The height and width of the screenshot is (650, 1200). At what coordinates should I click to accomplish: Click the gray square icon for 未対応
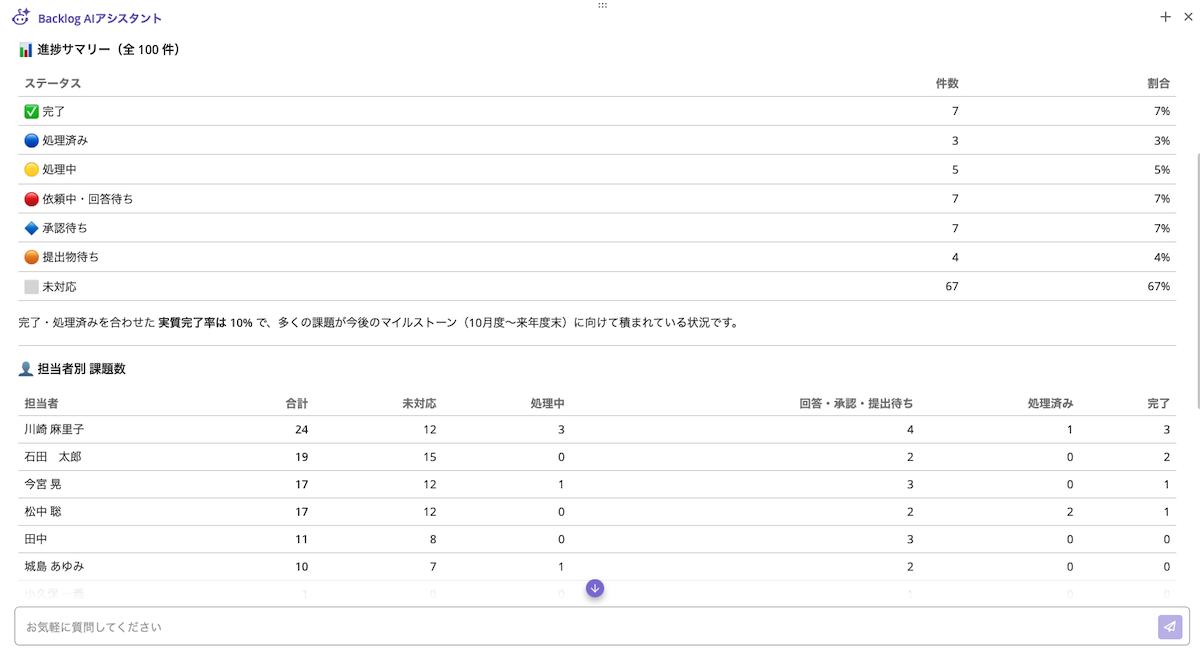(32, 286)
